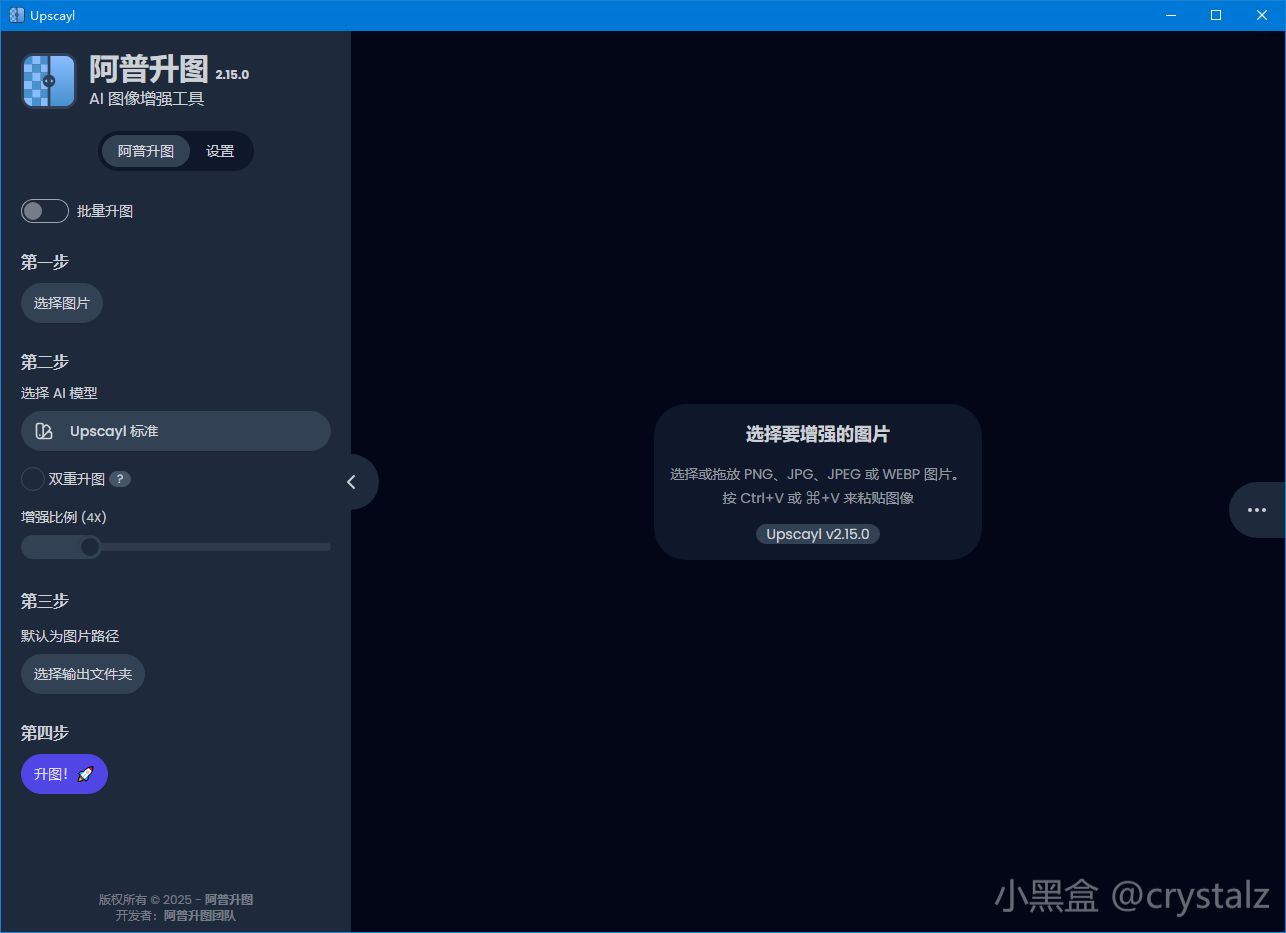Click the 选择 AI 模型 label
Viewport: 1286px width, 933px height.
[59, 393]
